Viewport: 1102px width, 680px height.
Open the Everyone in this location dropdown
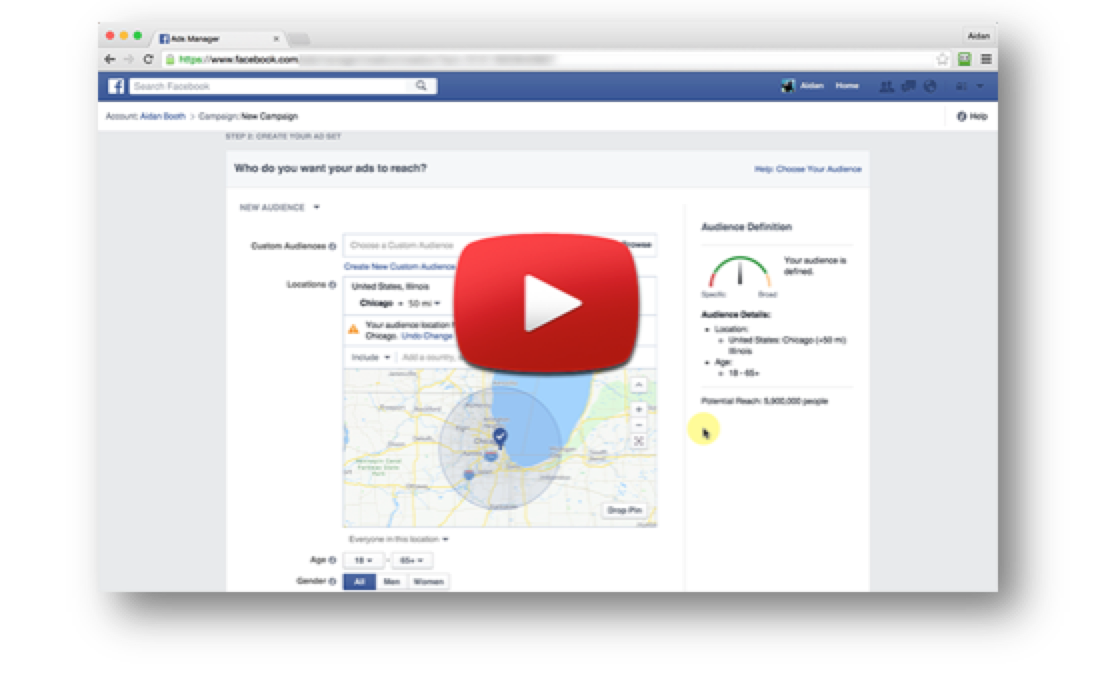tap(398, 540)
